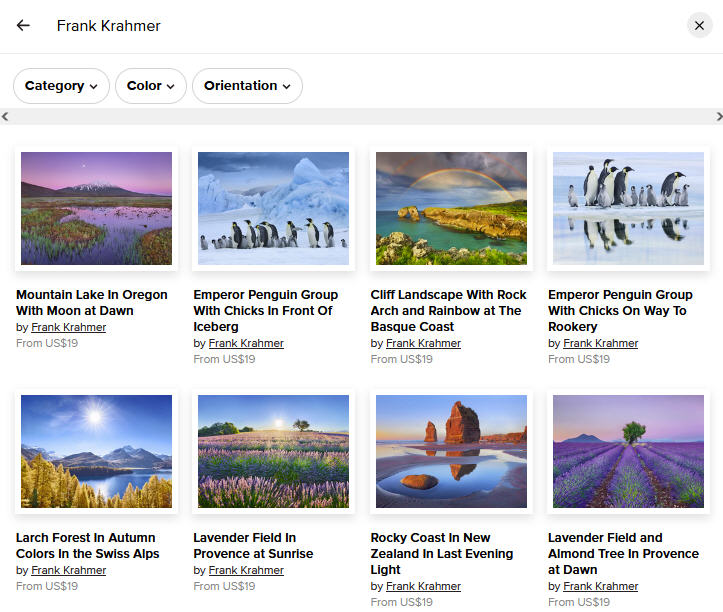Viewport: 723px width, 612px height.
Task: Click title Cliff Landscape With Rock Arch and Rainbow
Action: coord(449,310)
